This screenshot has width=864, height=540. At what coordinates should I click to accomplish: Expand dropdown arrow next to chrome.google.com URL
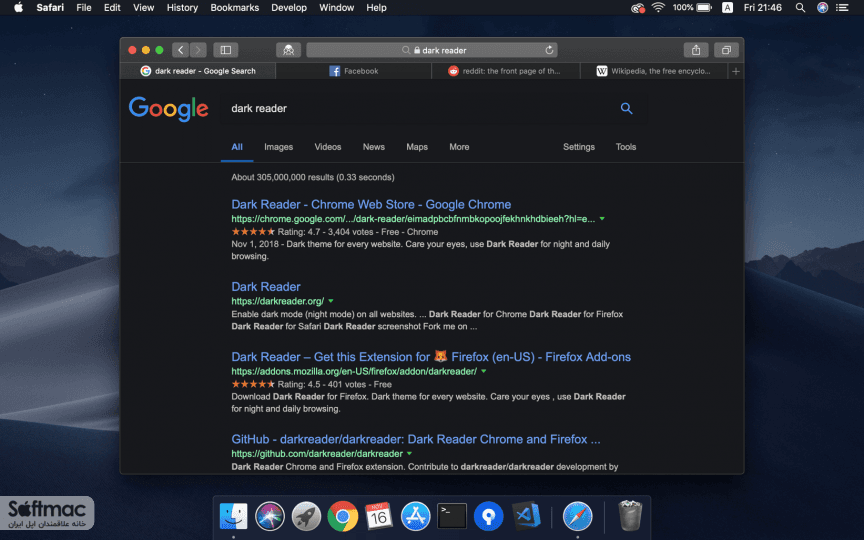pyautogui.click(x=602, y=219)
